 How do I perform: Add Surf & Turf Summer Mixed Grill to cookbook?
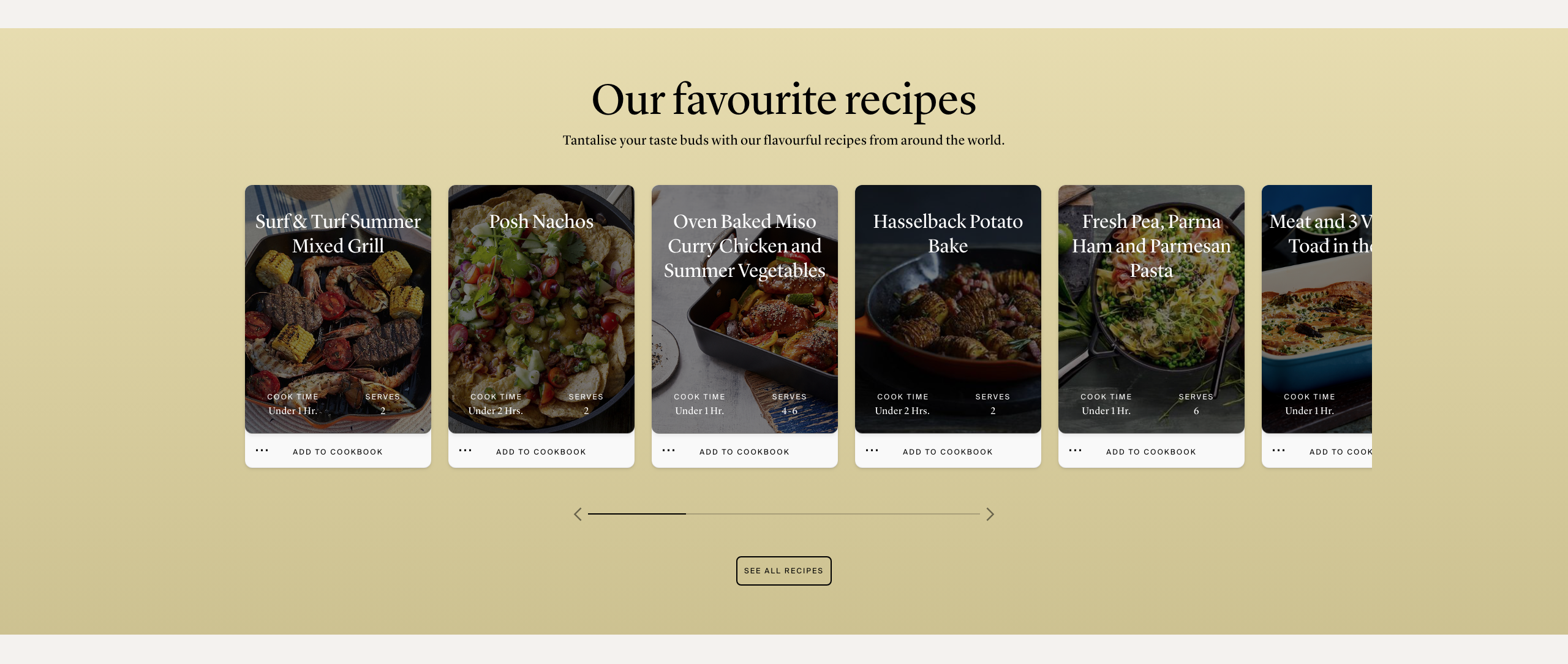pyautogui.click(x=337, y=452)
